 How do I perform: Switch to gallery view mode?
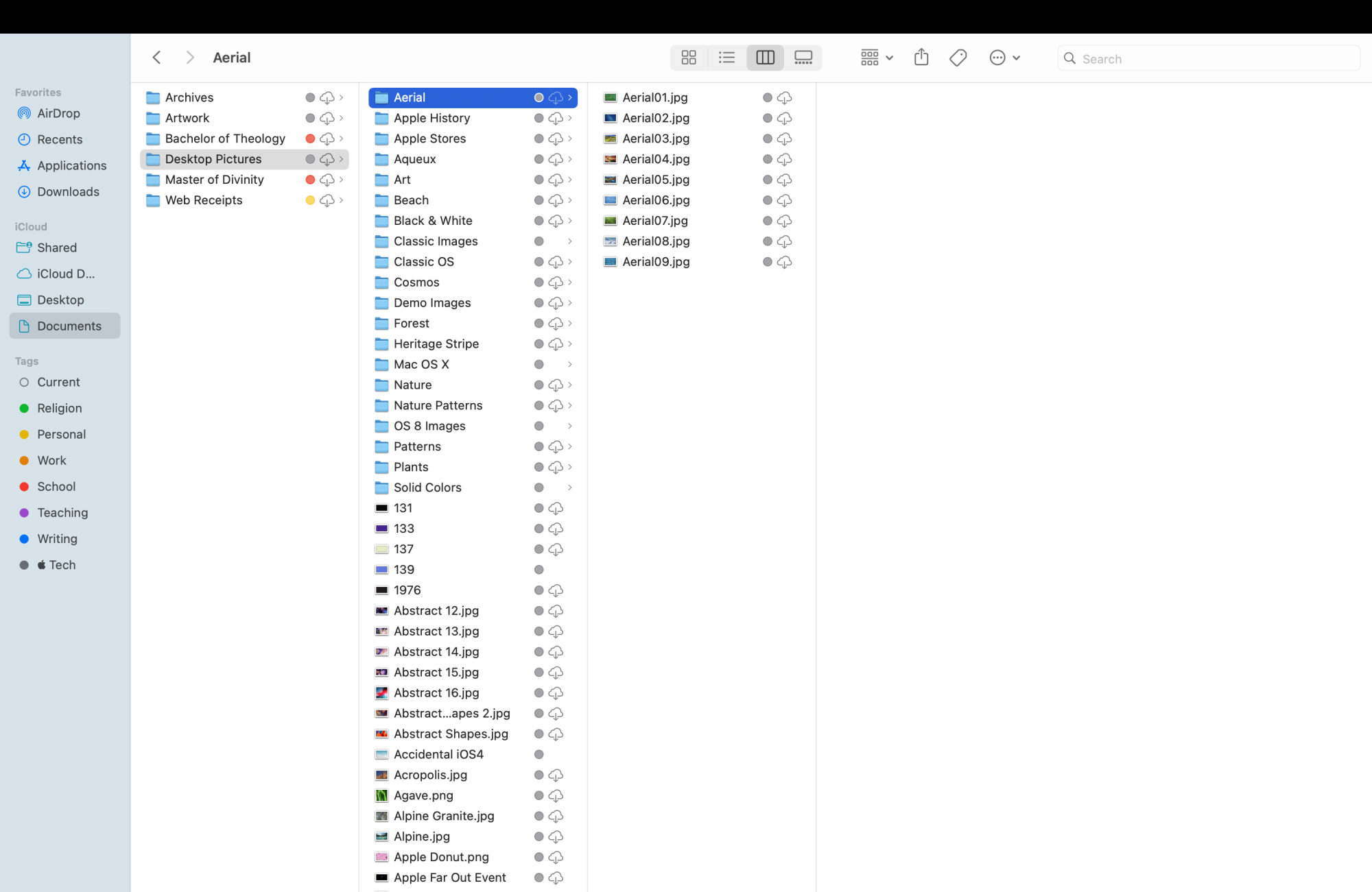pos(803,58)
